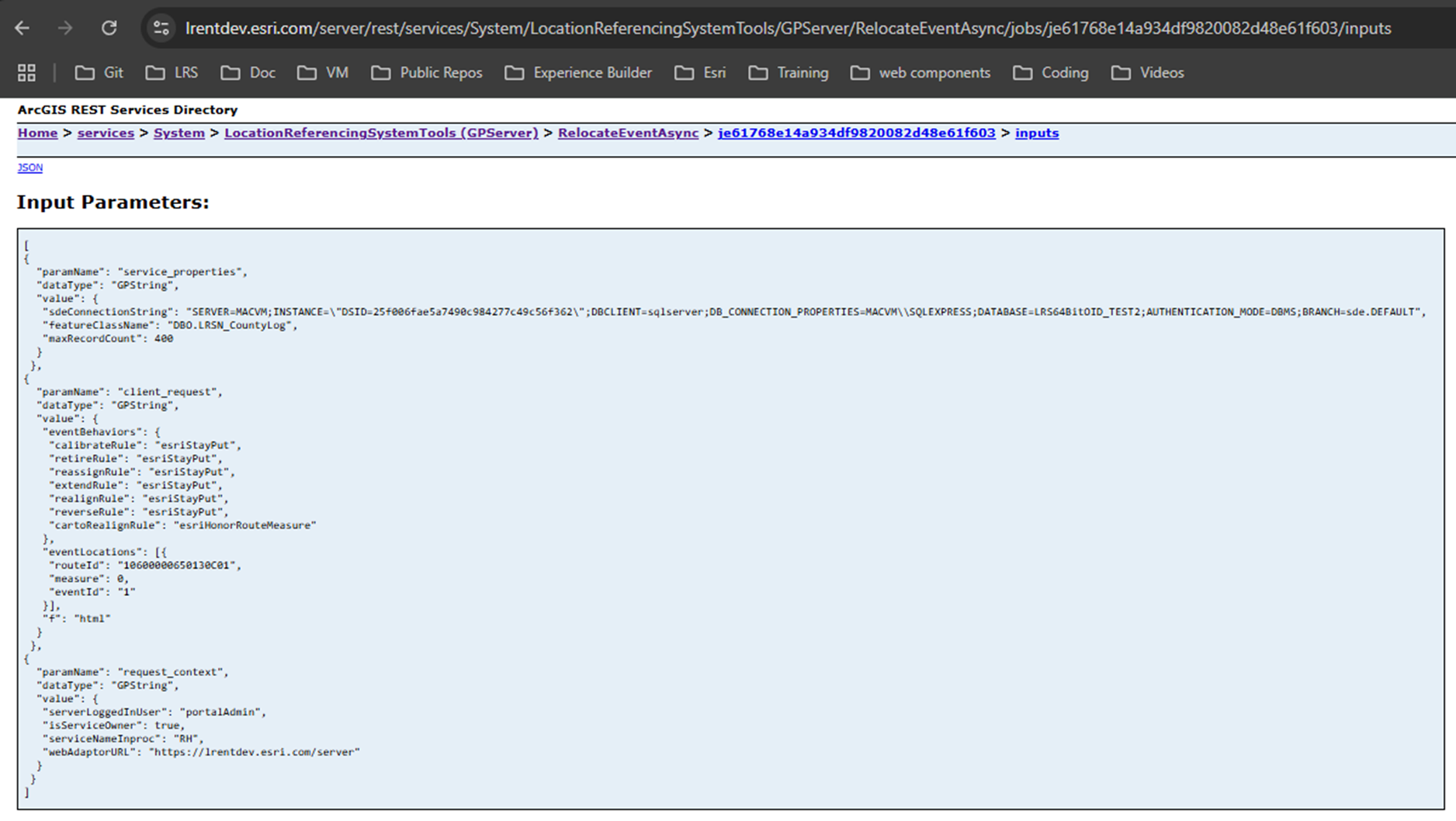Open the LRS bookmarks folder

(x=172, y=72)
